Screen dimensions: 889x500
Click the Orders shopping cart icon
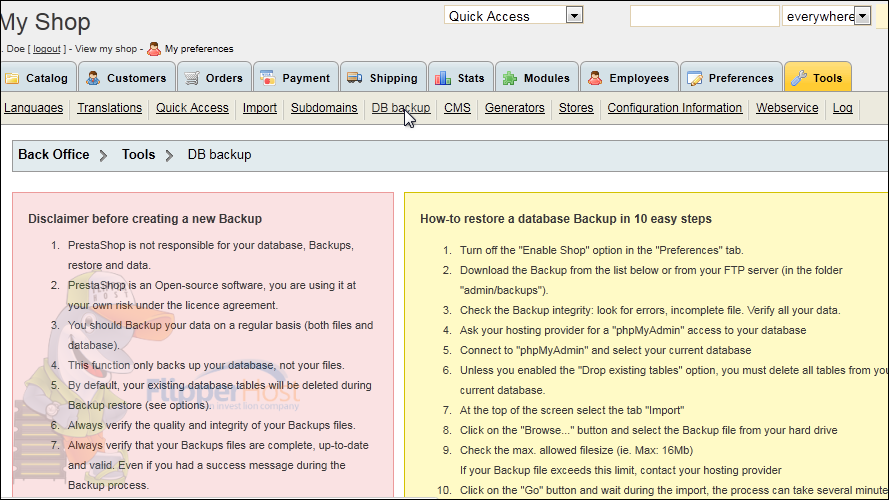point(192,78)
